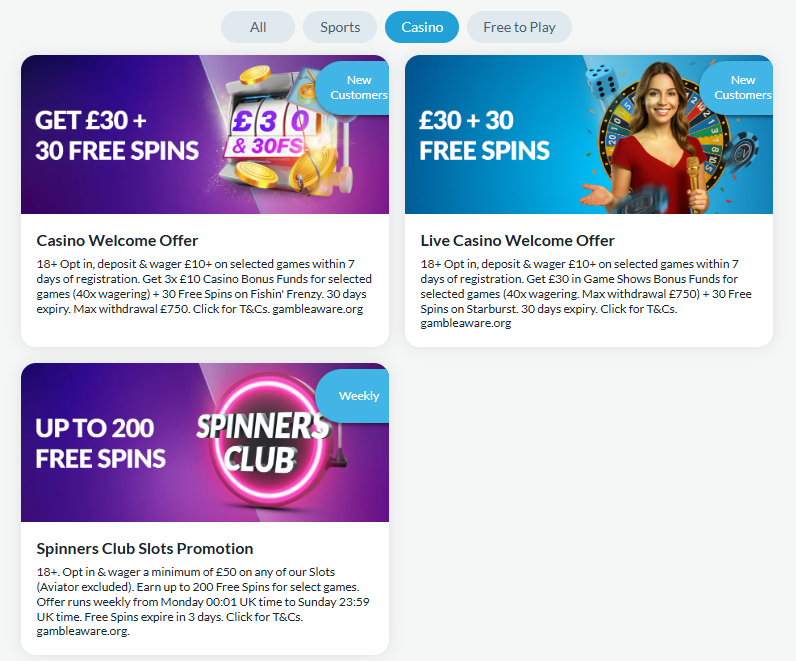Open the Casino Welcome Offer title
Viewport: 796px width, 661px height.
click(x=117, y=241)
